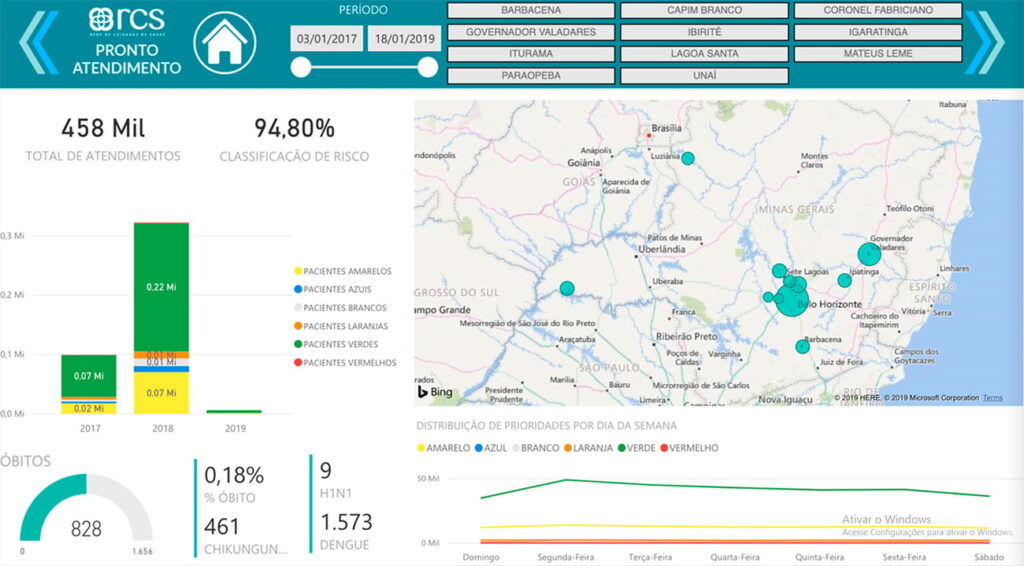Go to previous page with left chevron
The image size is (1024, 566).
[x=38, y=43]
